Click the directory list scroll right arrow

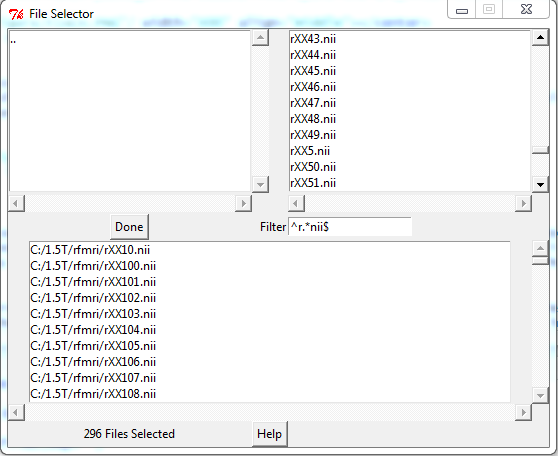pyautogui.click(x=243, y=203)
